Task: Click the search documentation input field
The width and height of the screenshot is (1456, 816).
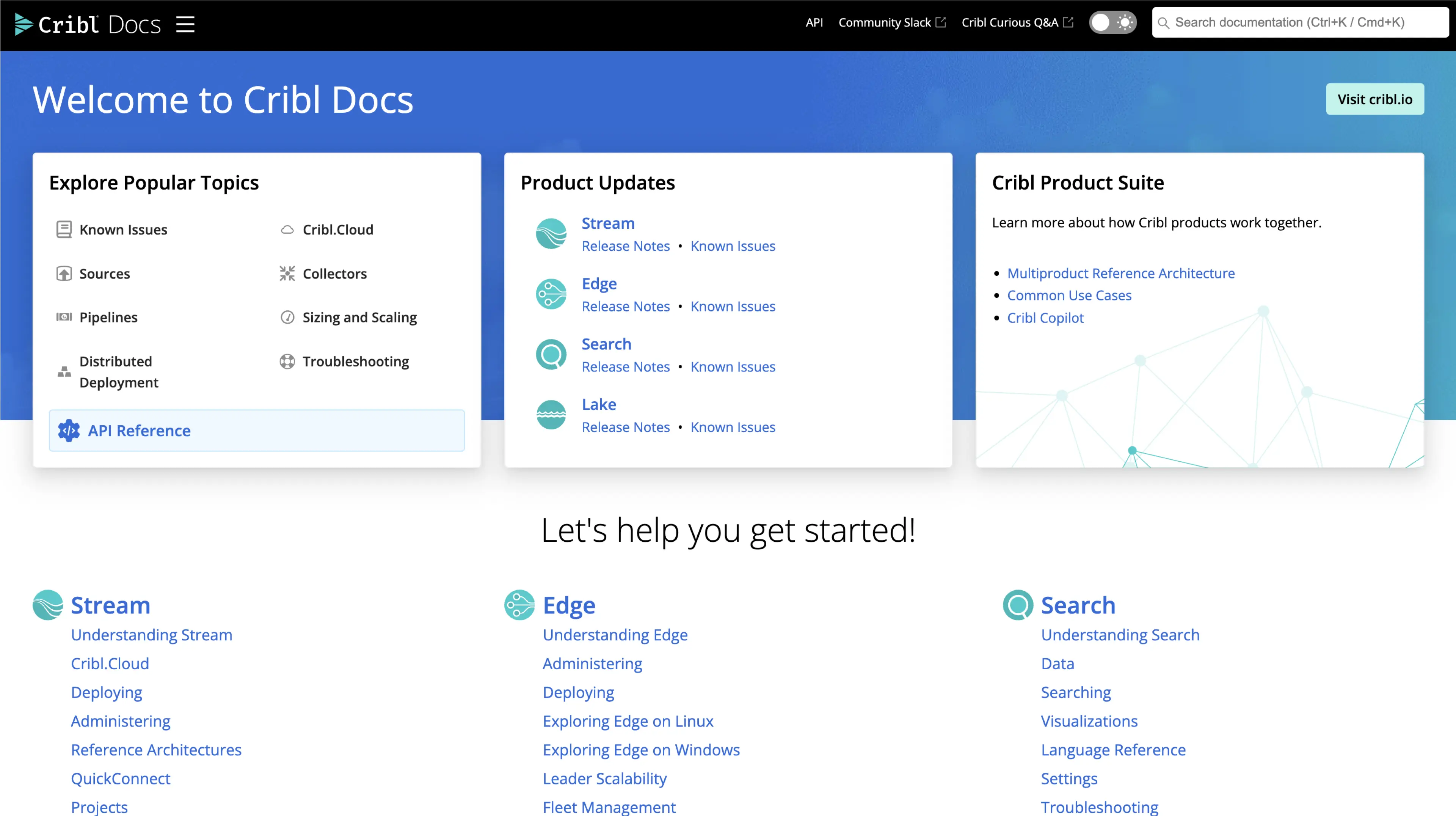Action: (1300, 23)
